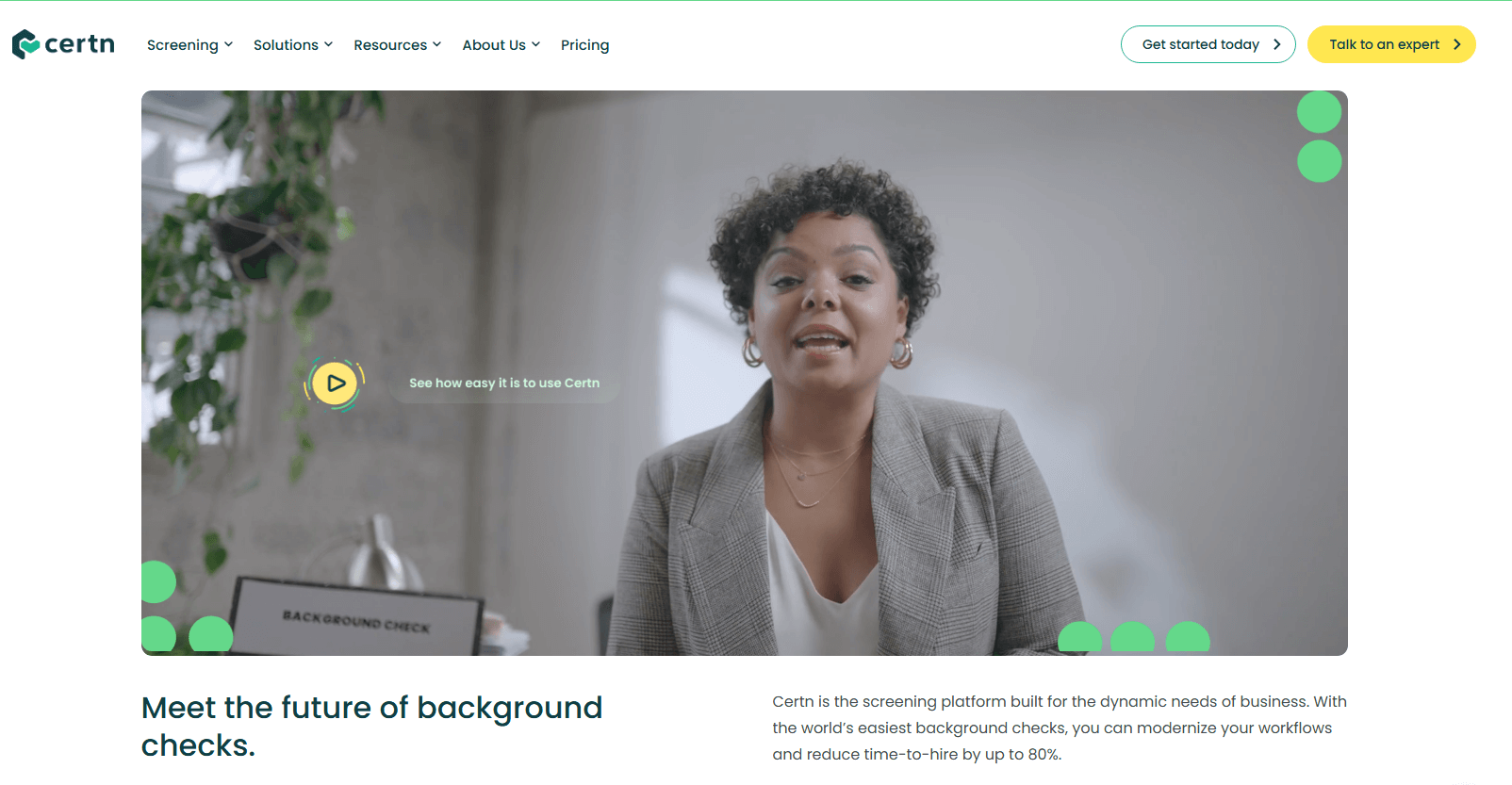
Task: Open the Screening menu item
Action: [183, 45]
